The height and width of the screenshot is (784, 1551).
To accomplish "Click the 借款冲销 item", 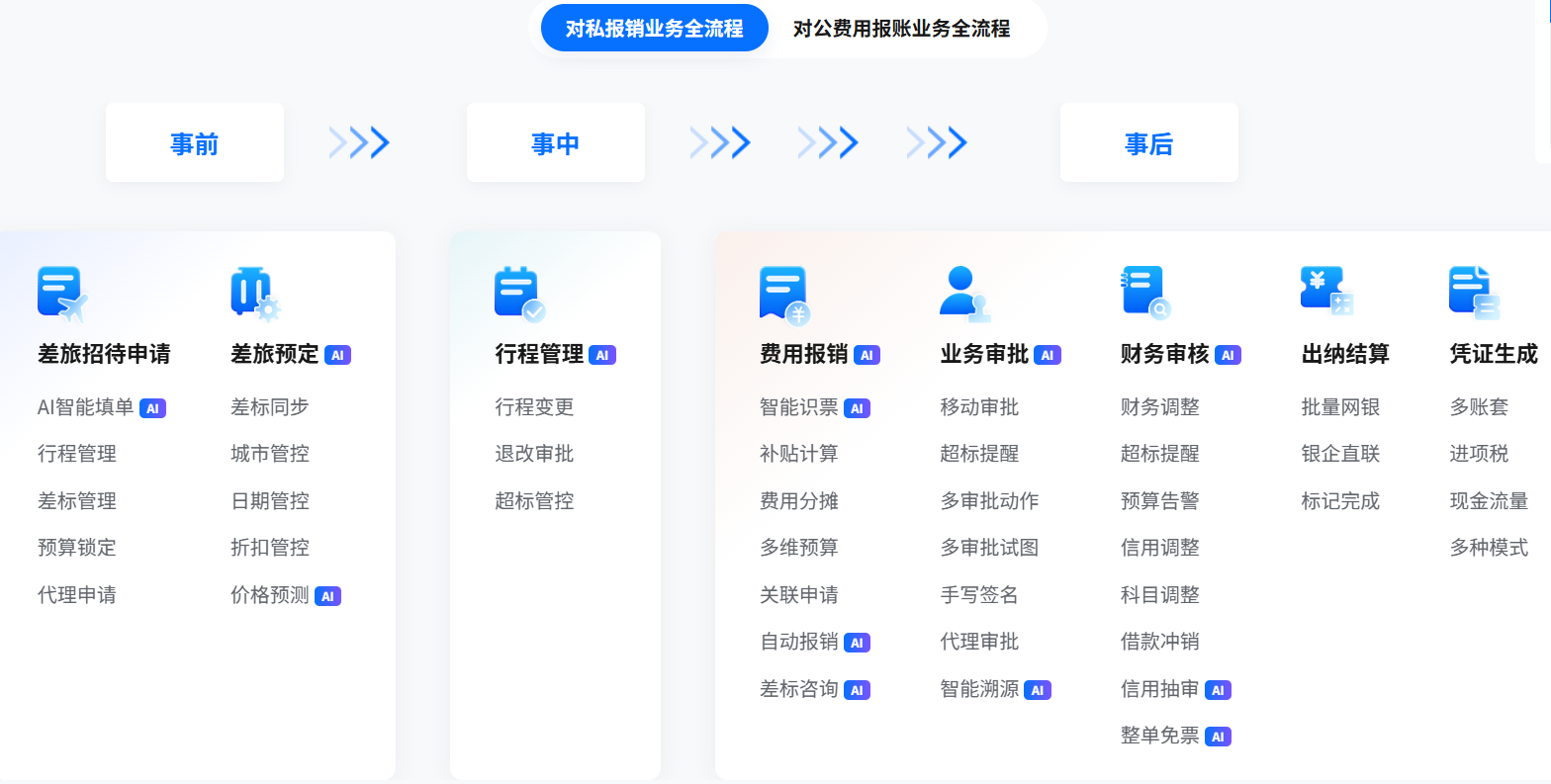I will (1160, 642).
